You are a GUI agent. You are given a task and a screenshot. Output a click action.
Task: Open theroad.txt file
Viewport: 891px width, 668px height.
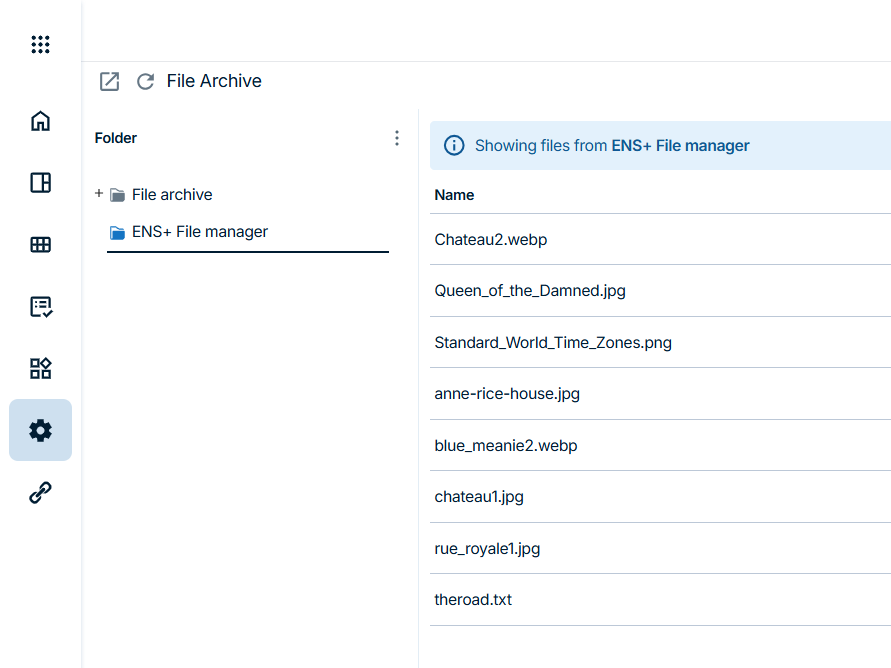tap(473, 600)
